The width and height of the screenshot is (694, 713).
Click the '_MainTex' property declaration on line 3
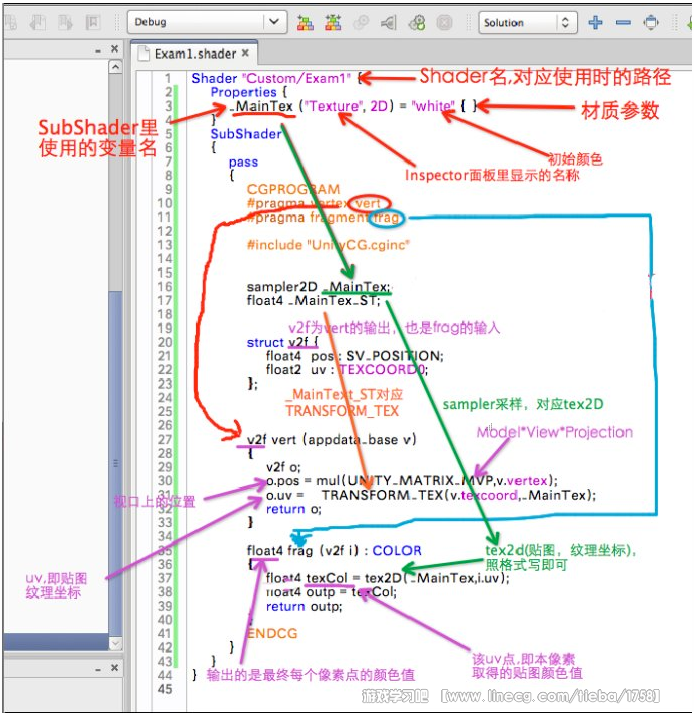(352, 106)
